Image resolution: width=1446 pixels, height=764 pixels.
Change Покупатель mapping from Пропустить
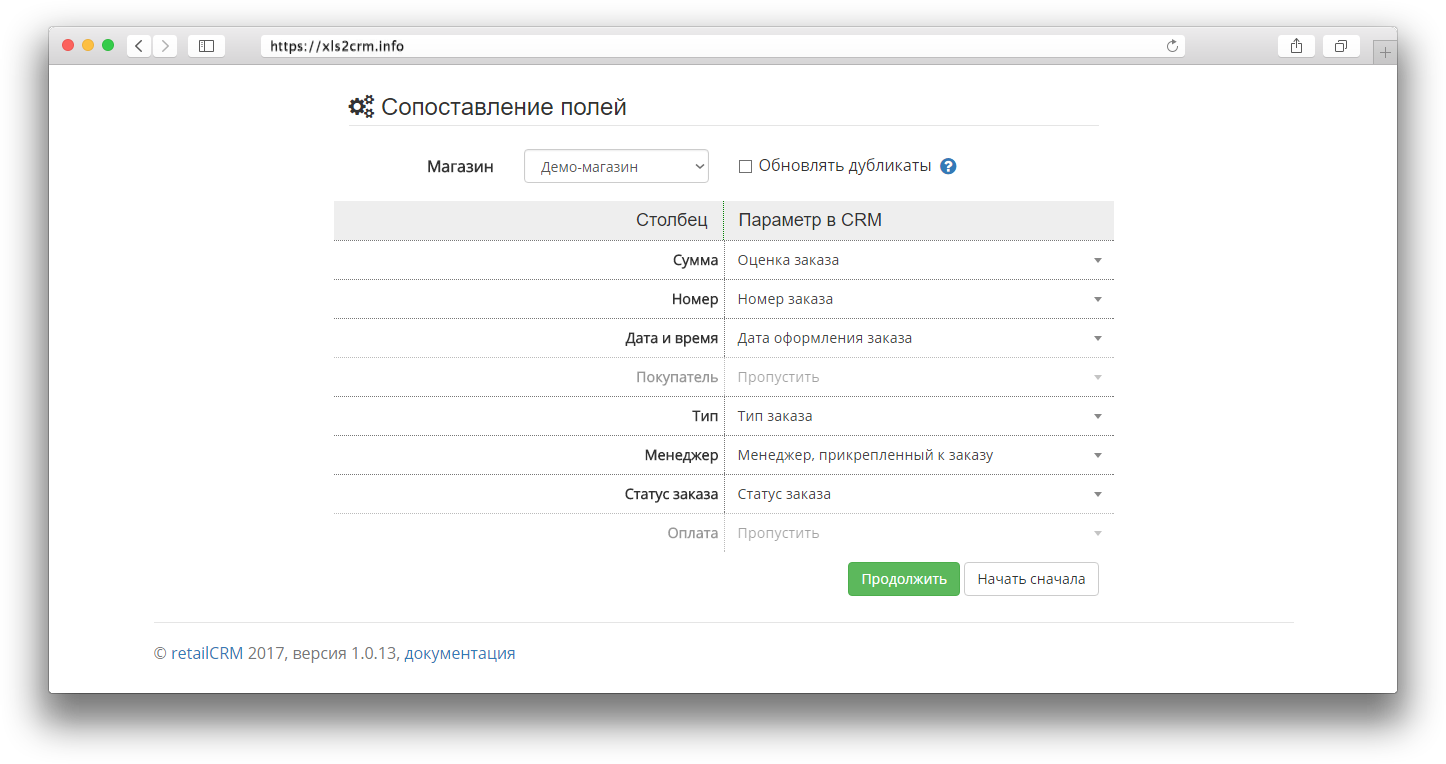pos(918,377)
